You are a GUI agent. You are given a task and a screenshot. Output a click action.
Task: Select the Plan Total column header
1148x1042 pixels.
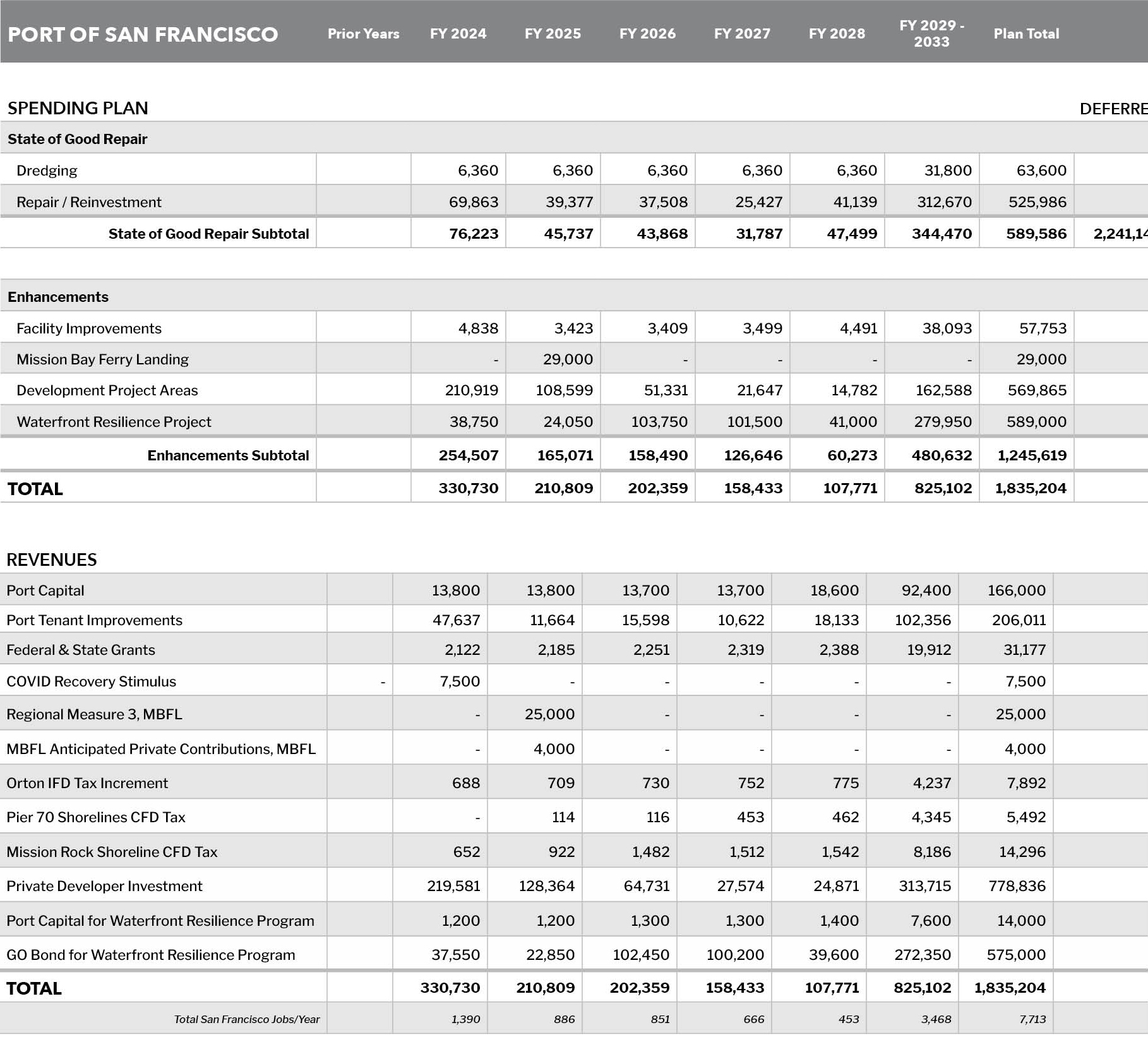pos(1026,33)
